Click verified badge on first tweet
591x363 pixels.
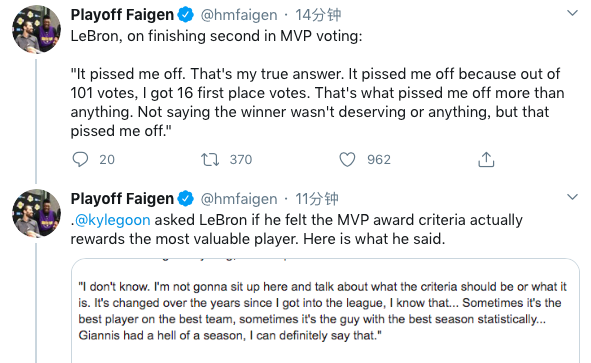pyautogui.click(x=185, y=15)
